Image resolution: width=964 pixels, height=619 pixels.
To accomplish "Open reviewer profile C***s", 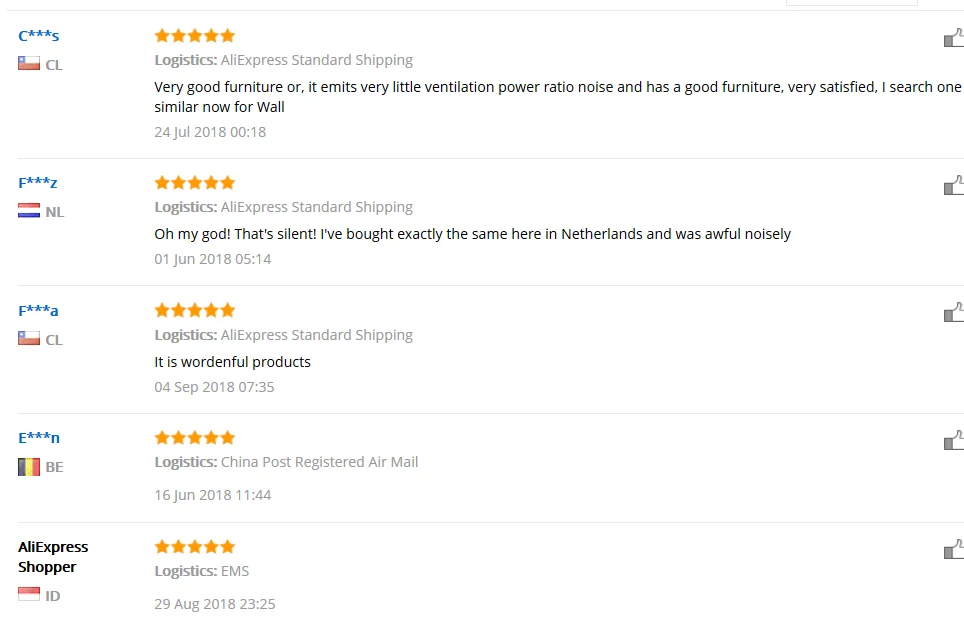I will click(39, 35).
